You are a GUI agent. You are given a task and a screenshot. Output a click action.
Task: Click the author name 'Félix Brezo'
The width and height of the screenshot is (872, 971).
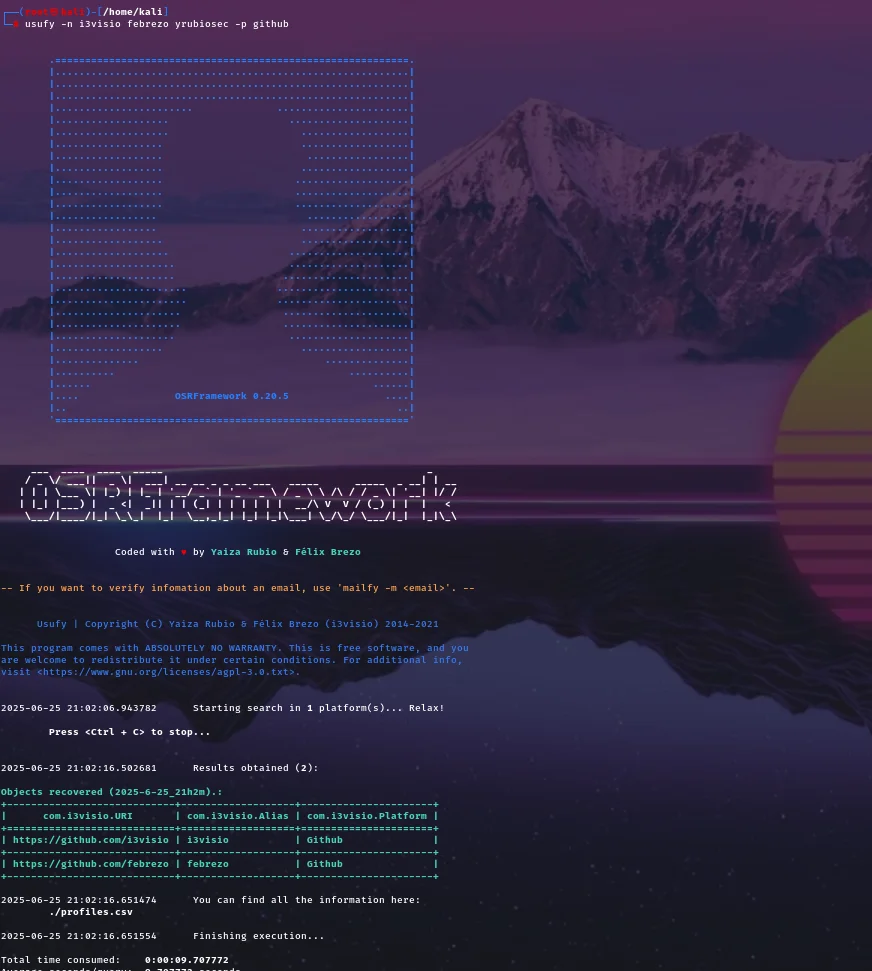pyautogui.click(x=328, y=552)
